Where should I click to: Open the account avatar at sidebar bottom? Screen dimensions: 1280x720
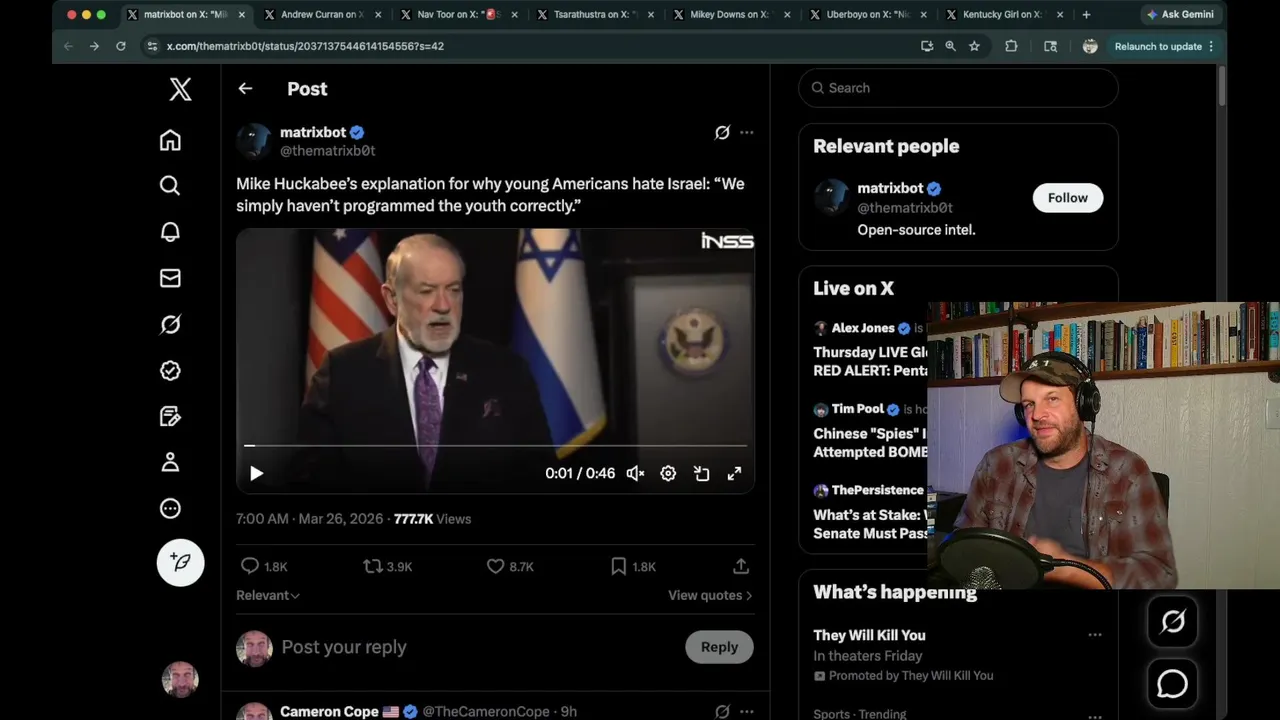click(180, 680)
